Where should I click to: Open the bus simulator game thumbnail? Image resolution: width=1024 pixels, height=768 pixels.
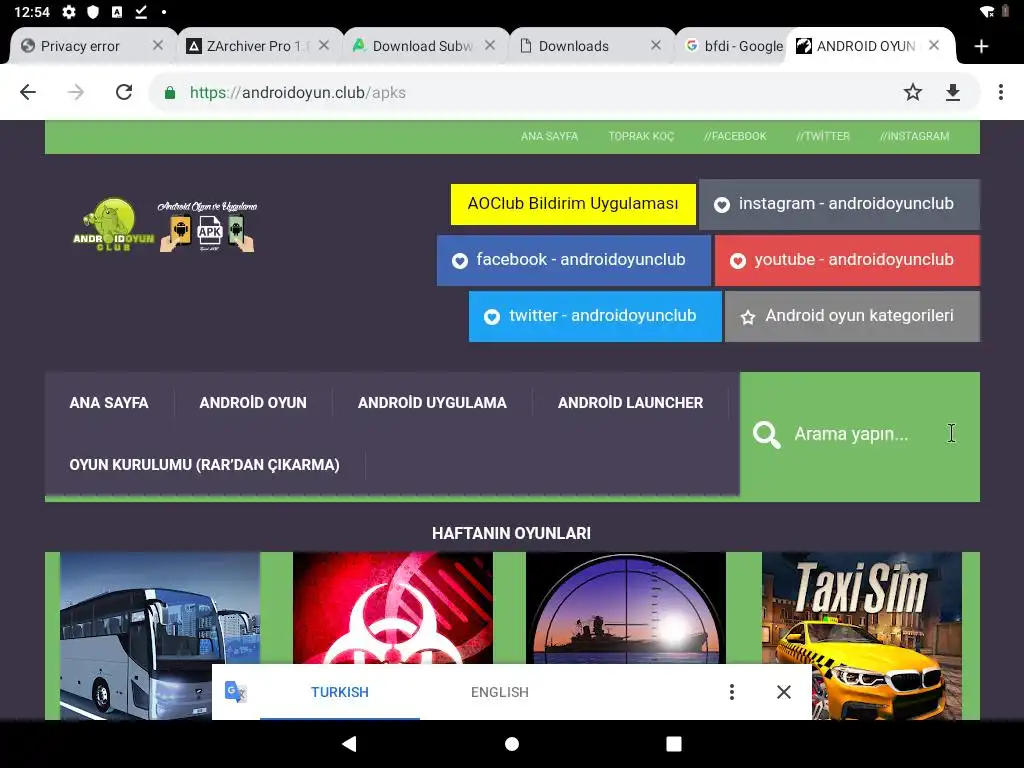160,636
